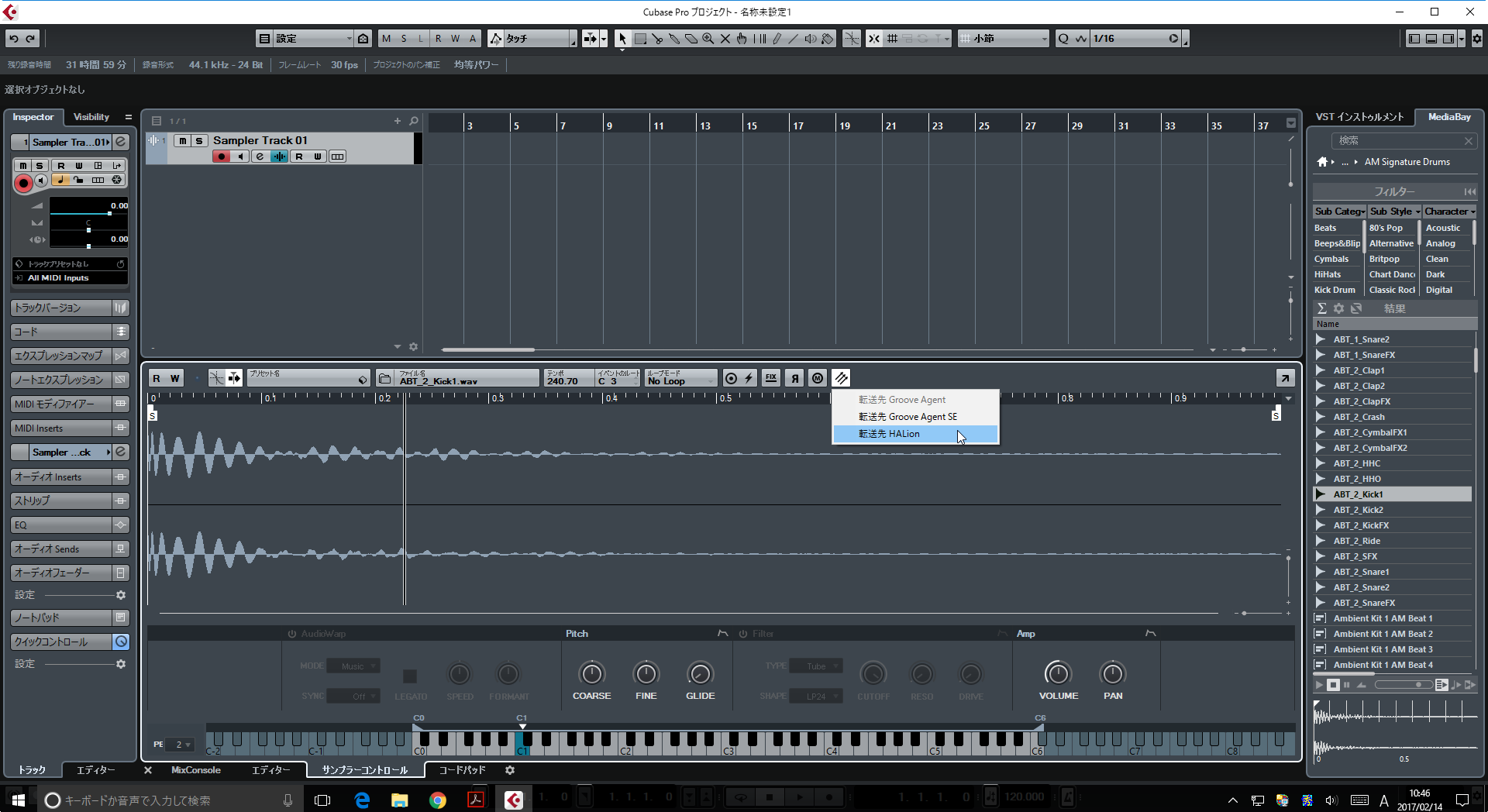This screenshot has height=812, width=1488.
Task: Open the MIDI Inserts inspector section
Action: click(62, 428)
